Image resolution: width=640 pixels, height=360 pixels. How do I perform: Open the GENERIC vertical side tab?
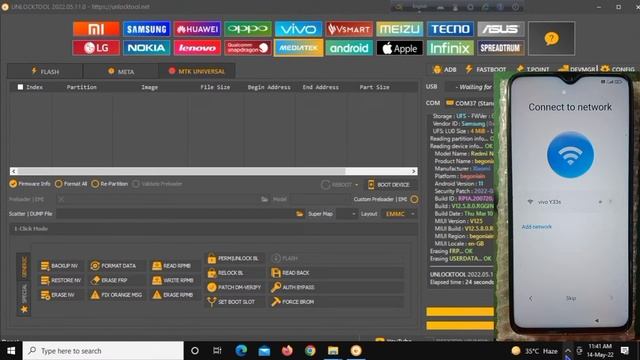(24, 267)
